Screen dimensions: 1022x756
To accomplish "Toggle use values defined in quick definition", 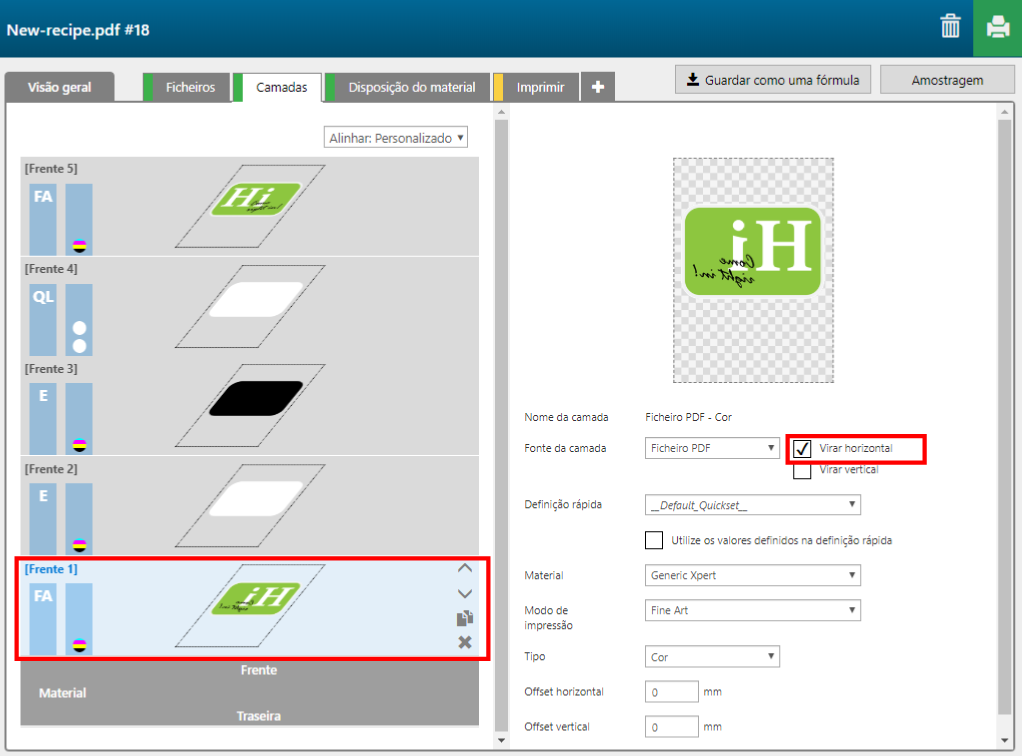I will click(654, 540).
